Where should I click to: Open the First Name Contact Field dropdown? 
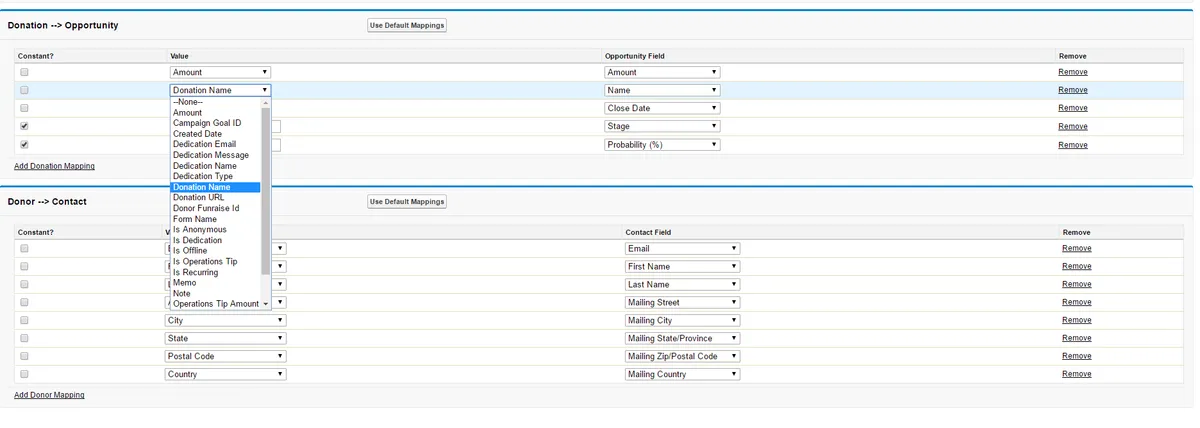point(683,266)
